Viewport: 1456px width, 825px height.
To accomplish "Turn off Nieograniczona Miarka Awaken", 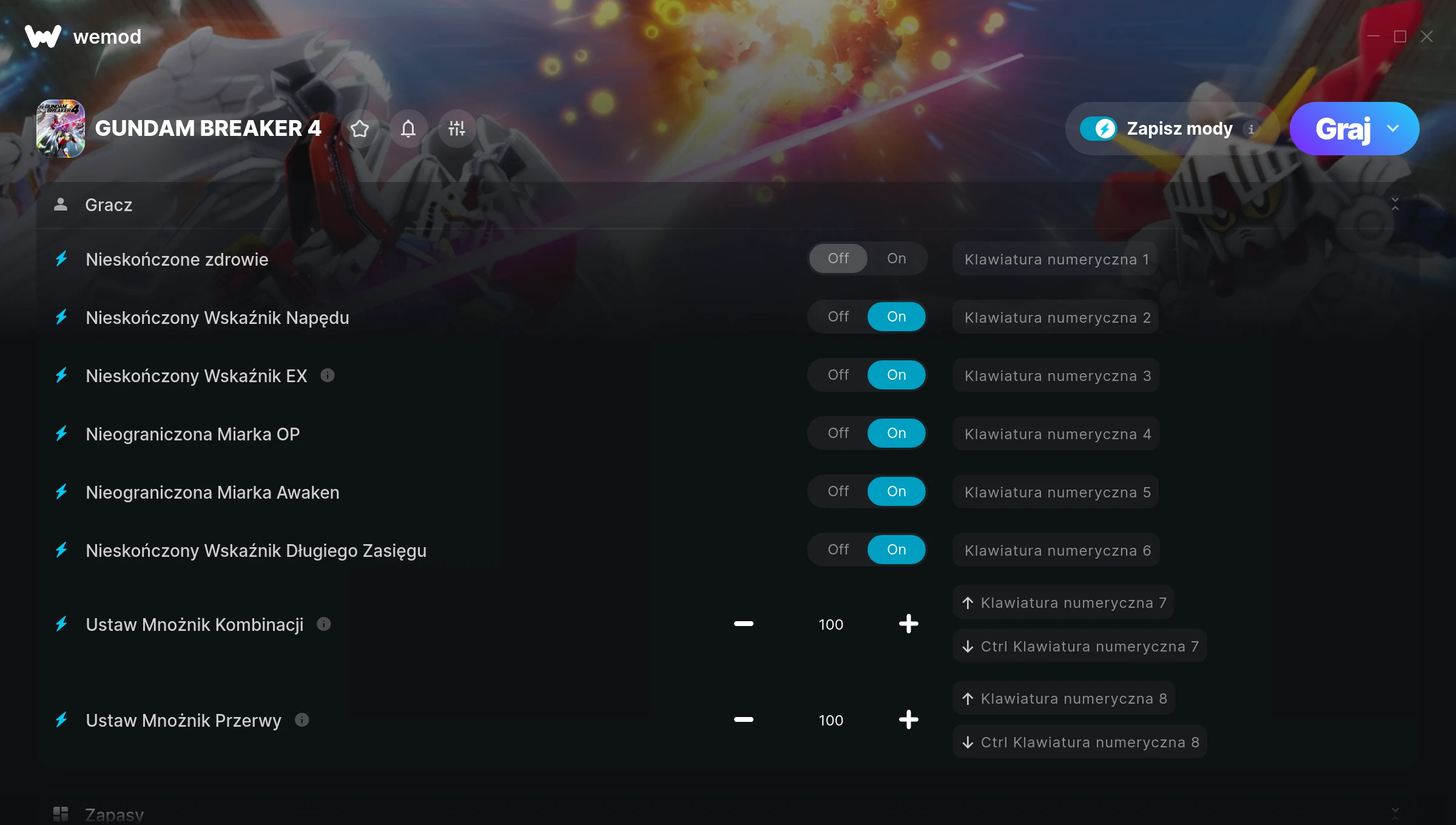I will point(838,491).
